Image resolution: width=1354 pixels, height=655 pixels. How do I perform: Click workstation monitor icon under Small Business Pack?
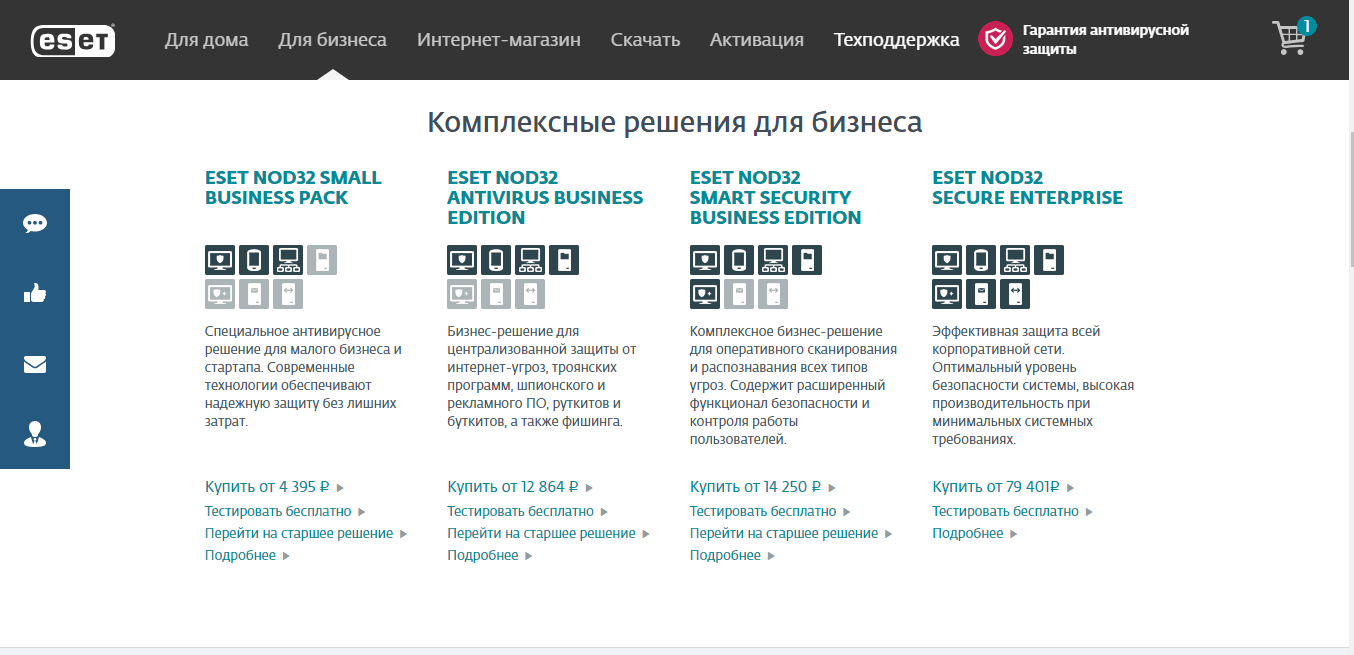pos(220,260)
